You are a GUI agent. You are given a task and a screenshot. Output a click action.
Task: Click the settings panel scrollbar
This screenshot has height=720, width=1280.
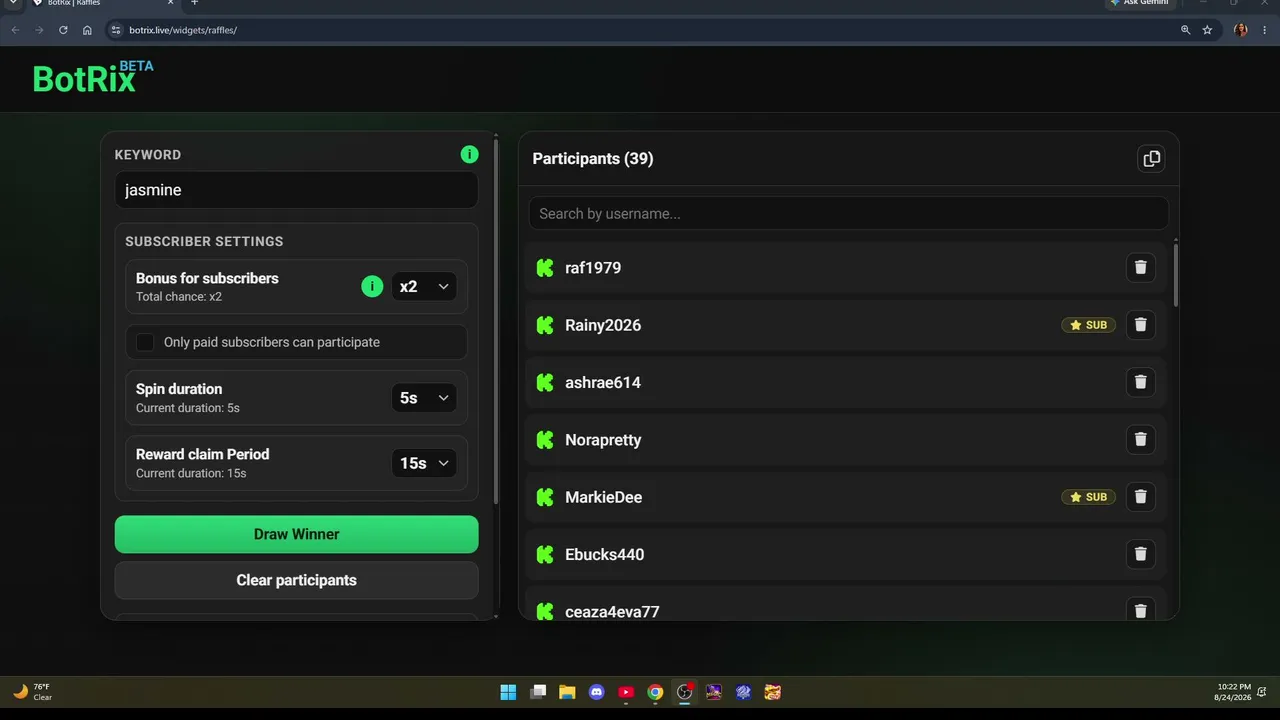(497, 320)
